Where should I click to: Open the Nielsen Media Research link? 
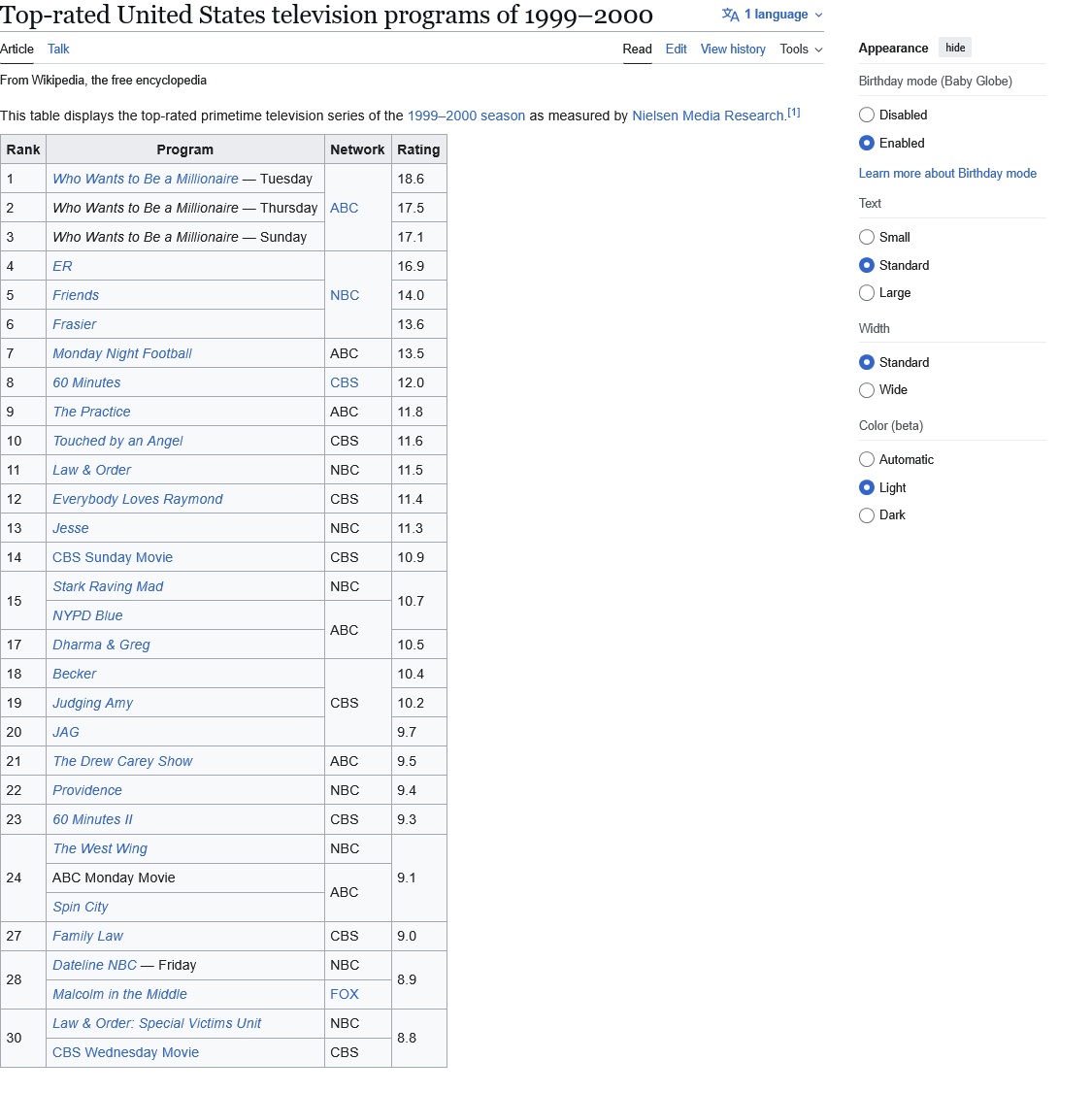(x=708, y=116)
